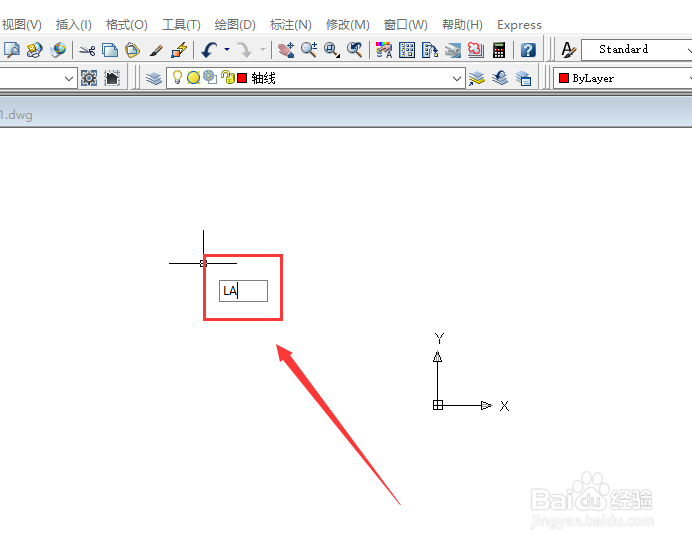Click the UCS origin icon
692x546 pixels.
click(x=437, y=405)
